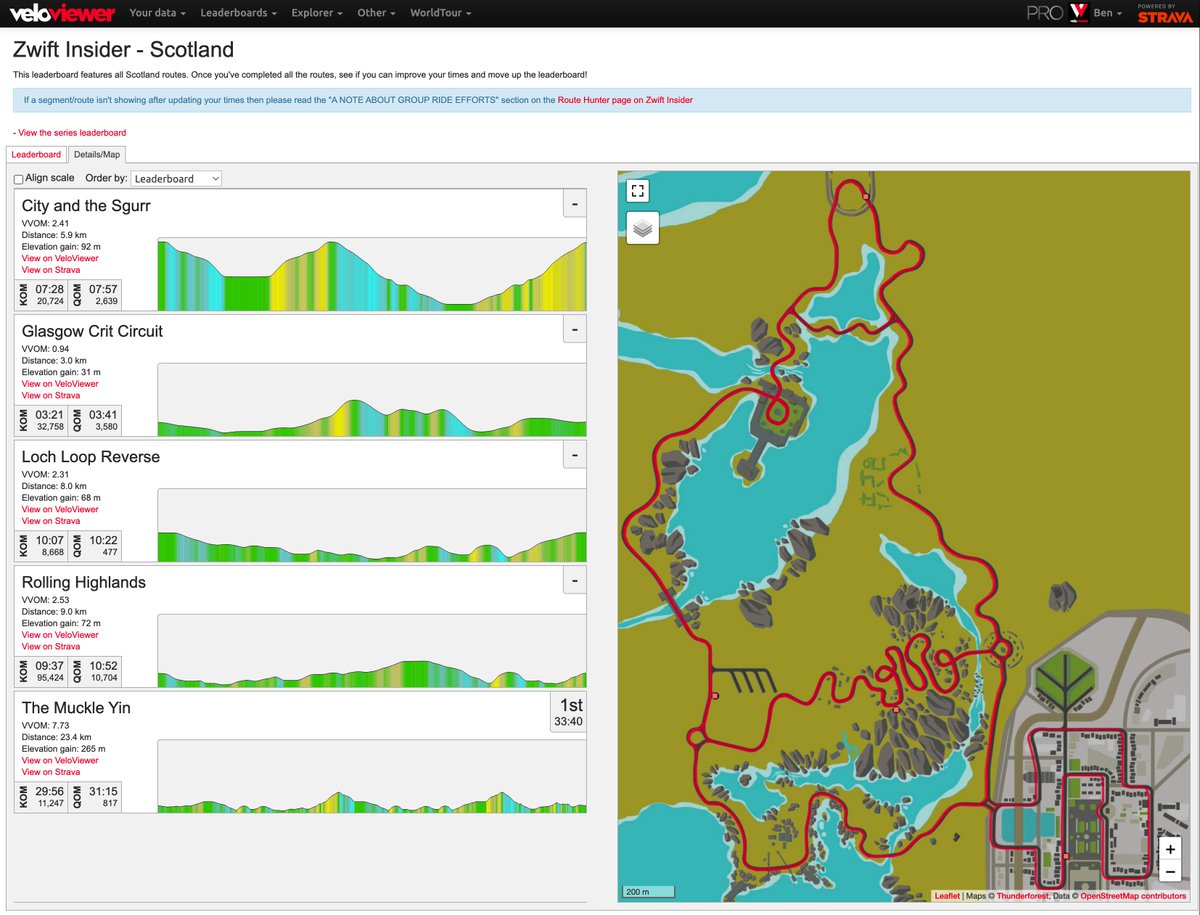Screen dimensions: 1200x915
Task: Open the Order by dropdown
Action: (x=175, y=177)
